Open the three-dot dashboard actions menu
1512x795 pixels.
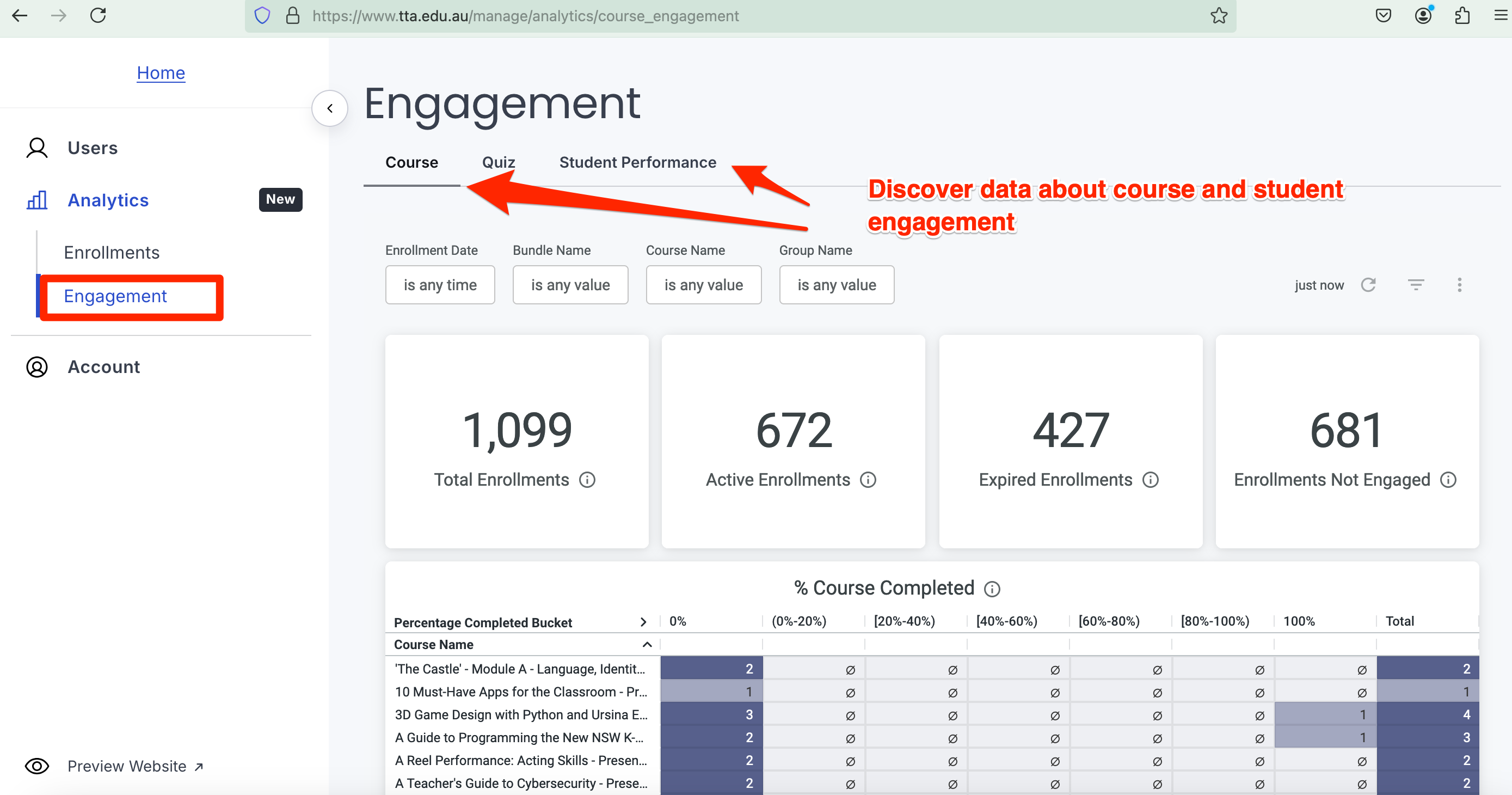1459,285
